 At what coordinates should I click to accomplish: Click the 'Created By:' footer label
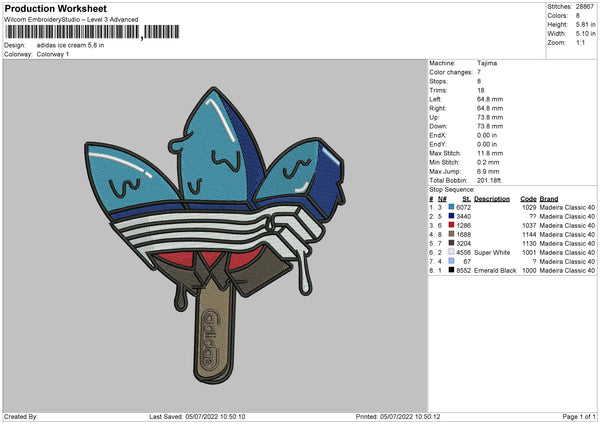click(21, 417)
